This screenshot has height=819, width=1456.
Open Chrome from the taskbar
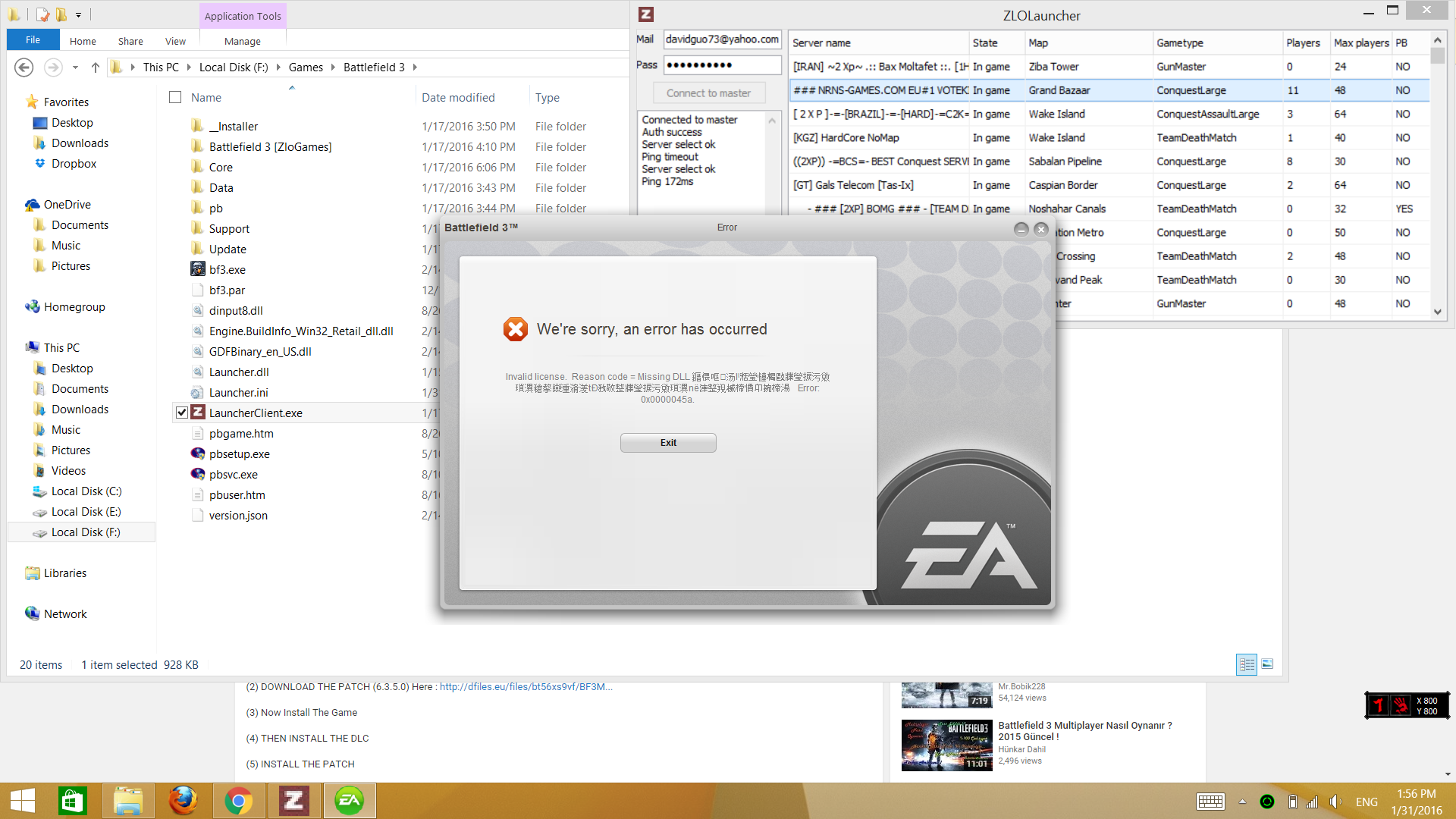(238, 801)
